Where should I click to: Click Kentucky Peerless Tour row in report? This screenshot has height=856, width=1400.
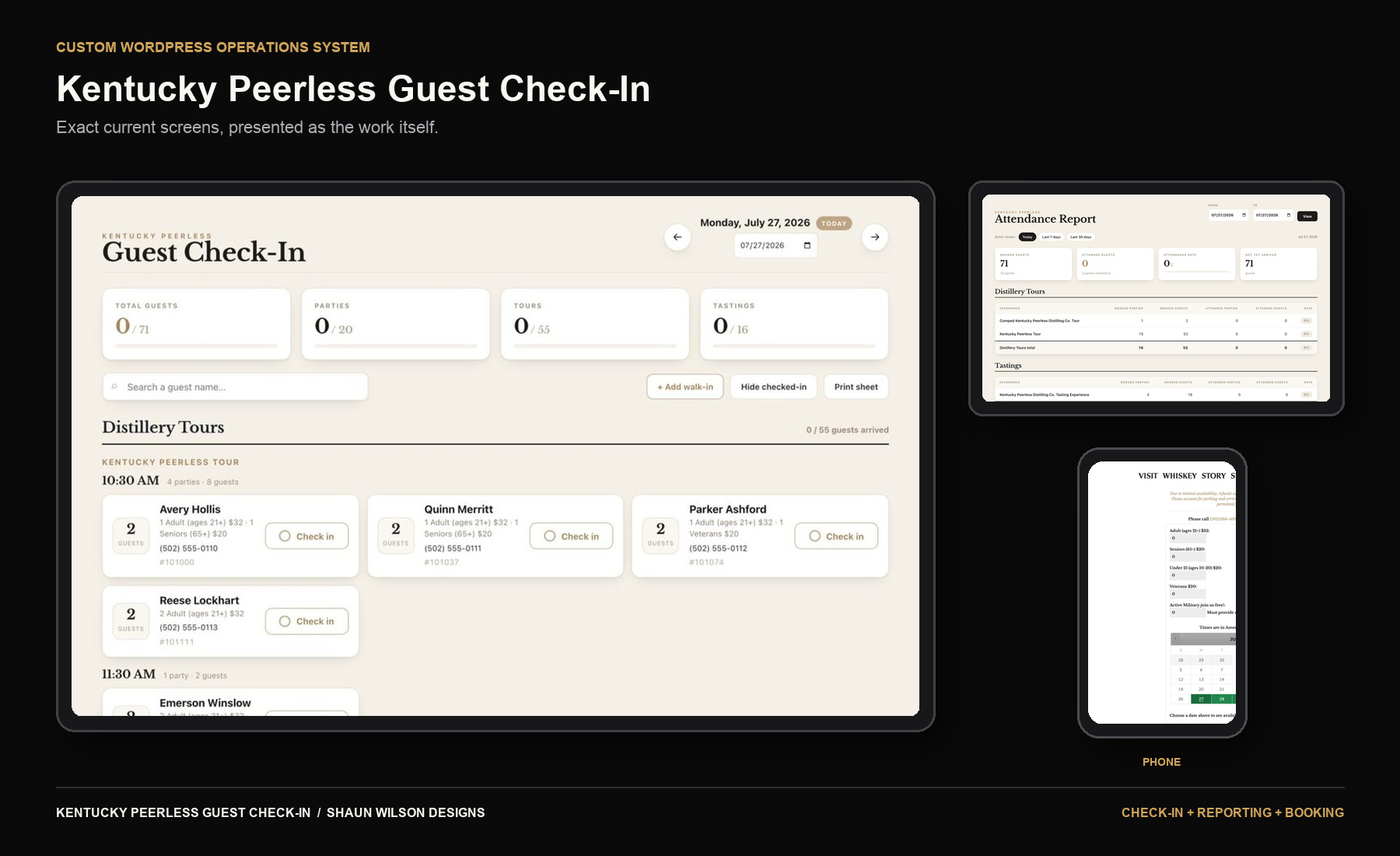tap(1156, 334)
